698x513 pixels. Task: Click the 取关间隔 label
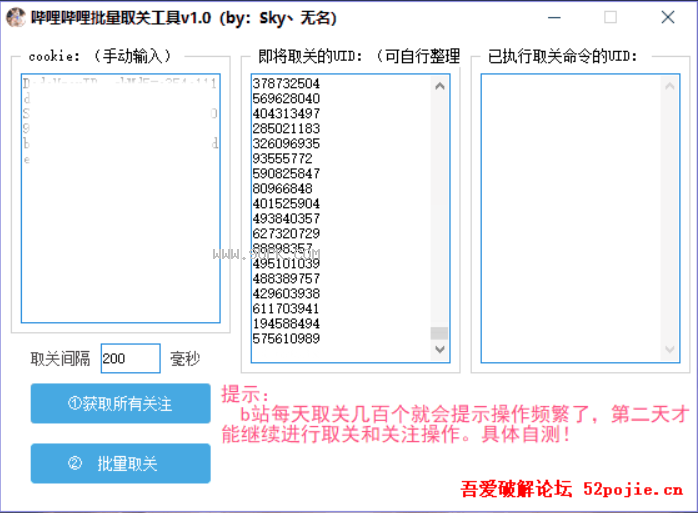tap(60, 358)
